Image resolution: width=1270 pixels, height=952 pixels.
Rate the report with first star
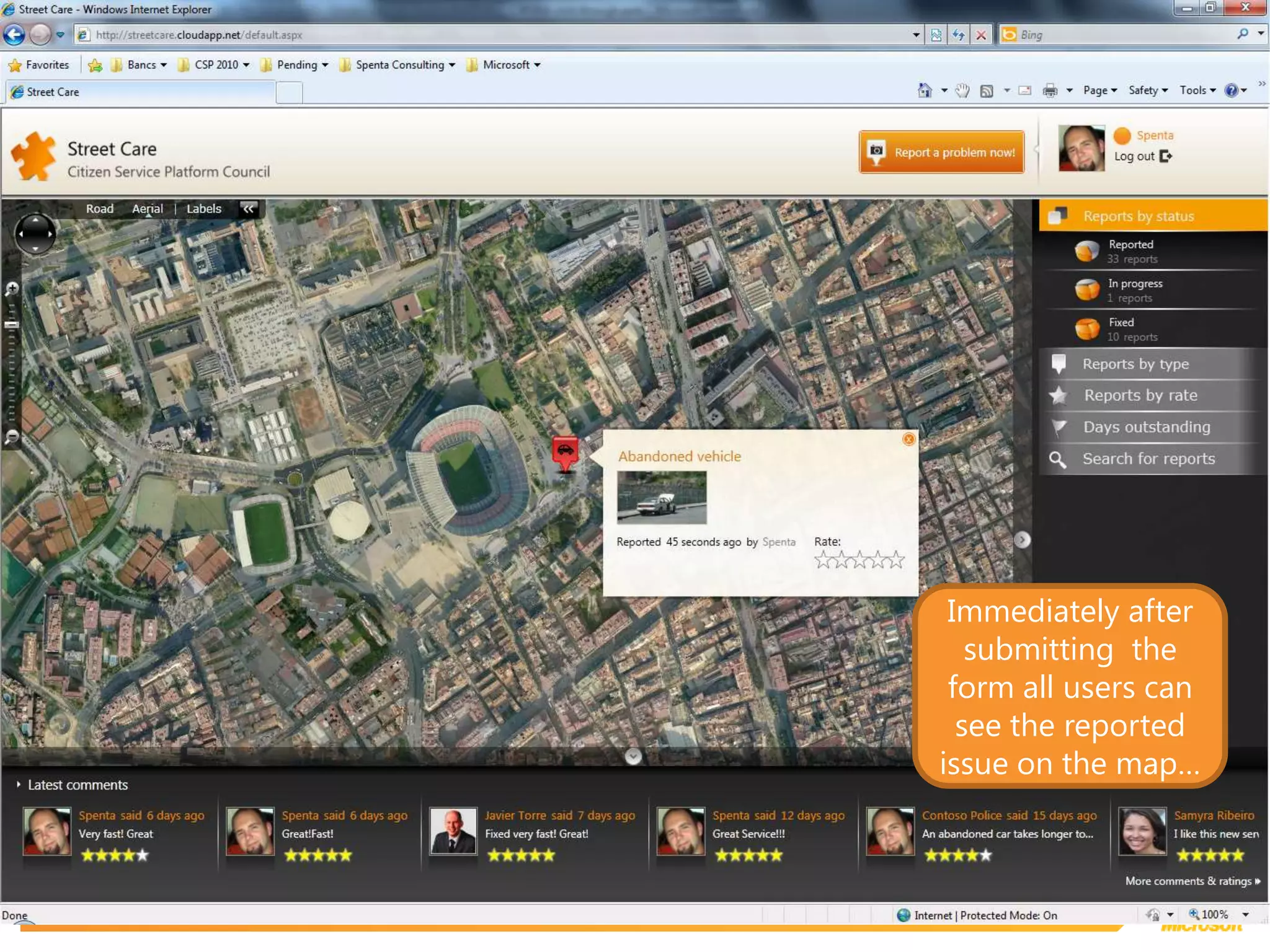pyautogui.click(x=822, y=561)
